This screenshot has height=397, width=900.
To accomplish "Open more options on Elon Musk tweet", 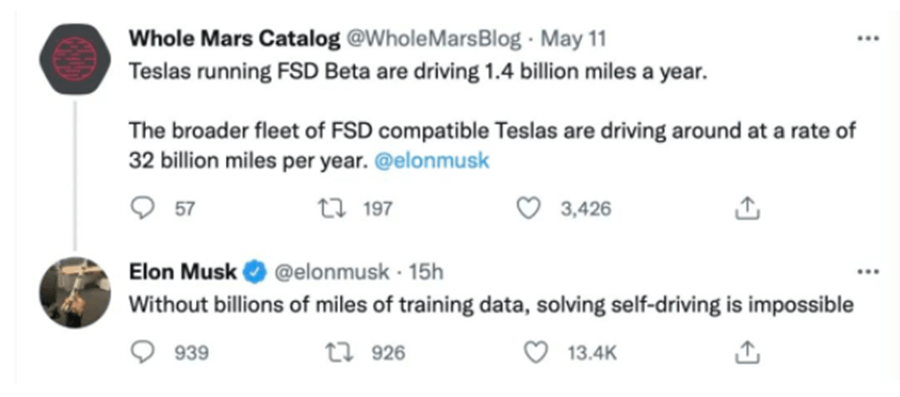I will [867, 273].
